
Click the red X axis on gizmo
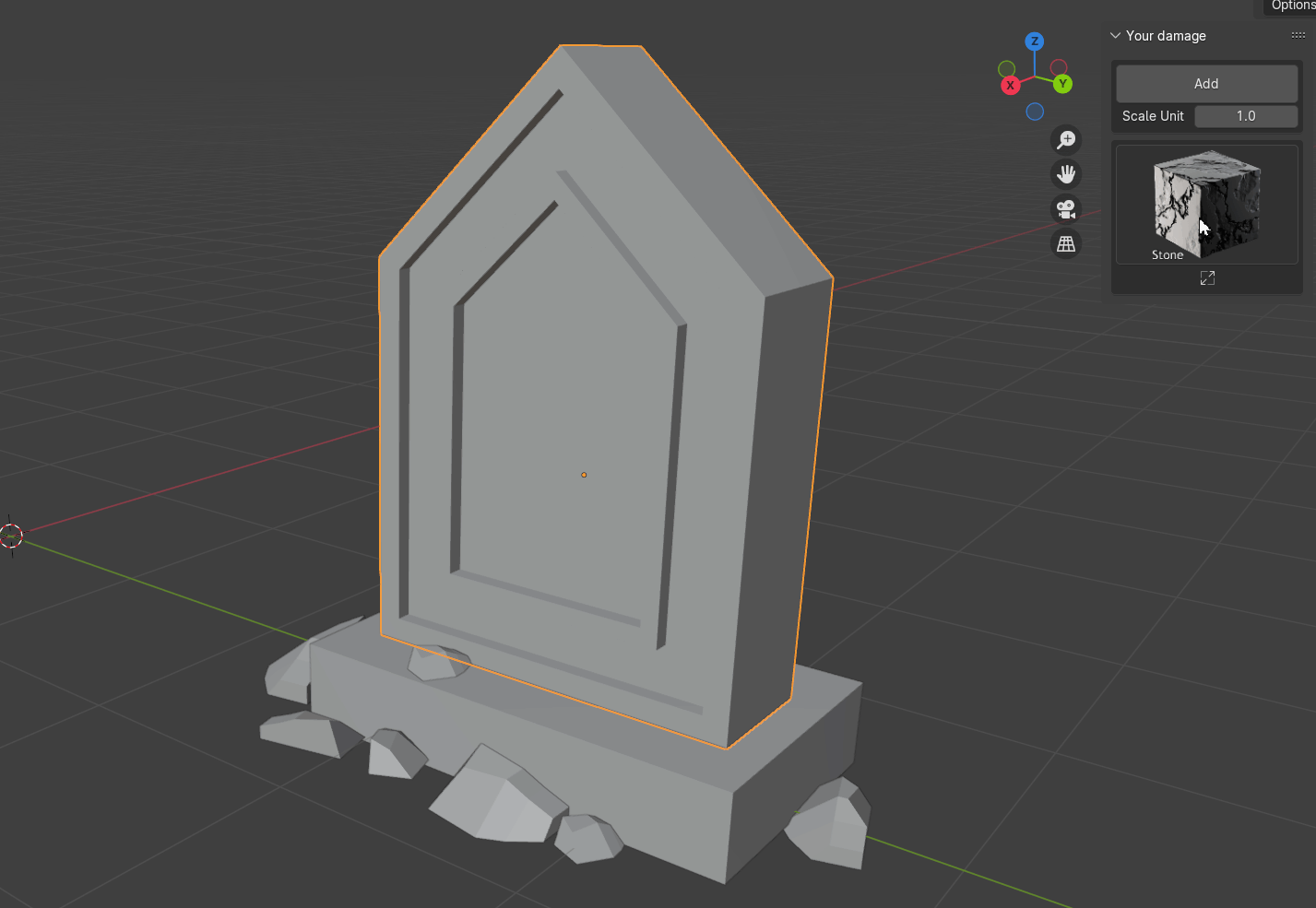[1010, 86]
